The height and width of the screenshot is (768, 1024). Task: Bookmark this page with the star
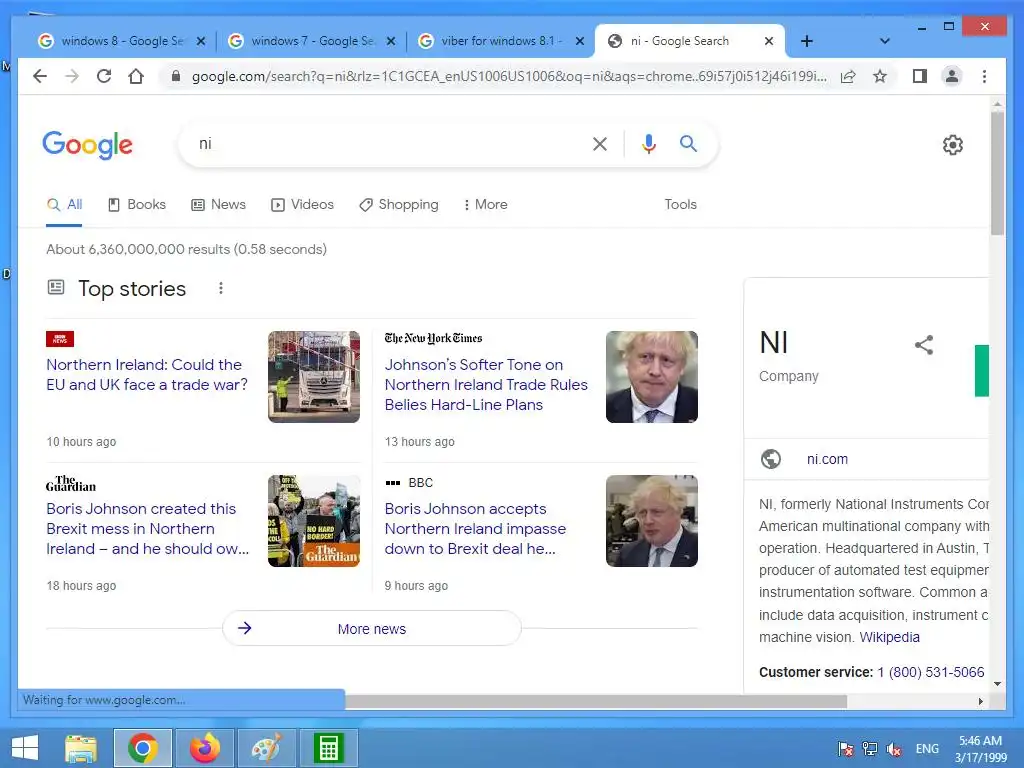880,76
